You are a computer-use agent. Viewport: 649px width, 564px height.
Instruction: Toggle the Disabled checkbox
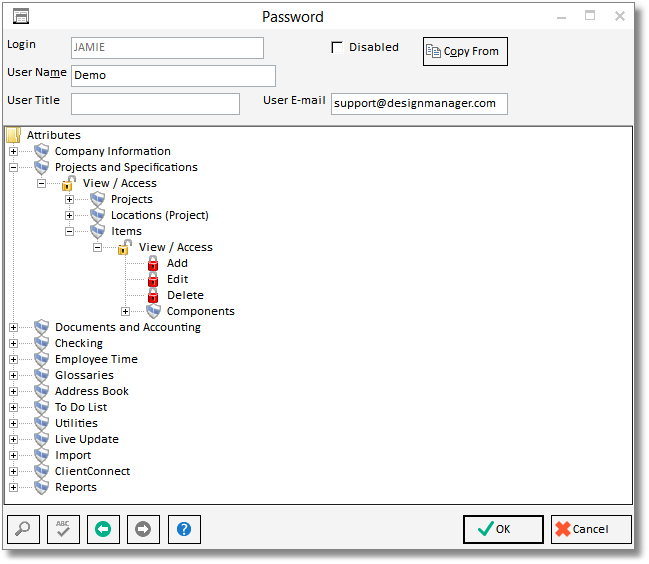click(337, 47)
